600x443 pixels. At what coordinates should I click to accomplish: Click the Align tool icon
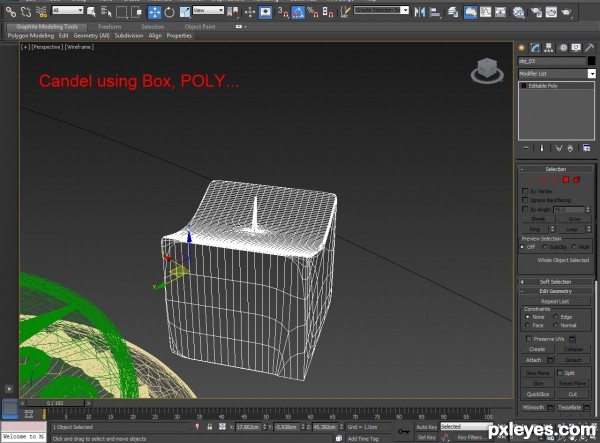pos(435,12)
